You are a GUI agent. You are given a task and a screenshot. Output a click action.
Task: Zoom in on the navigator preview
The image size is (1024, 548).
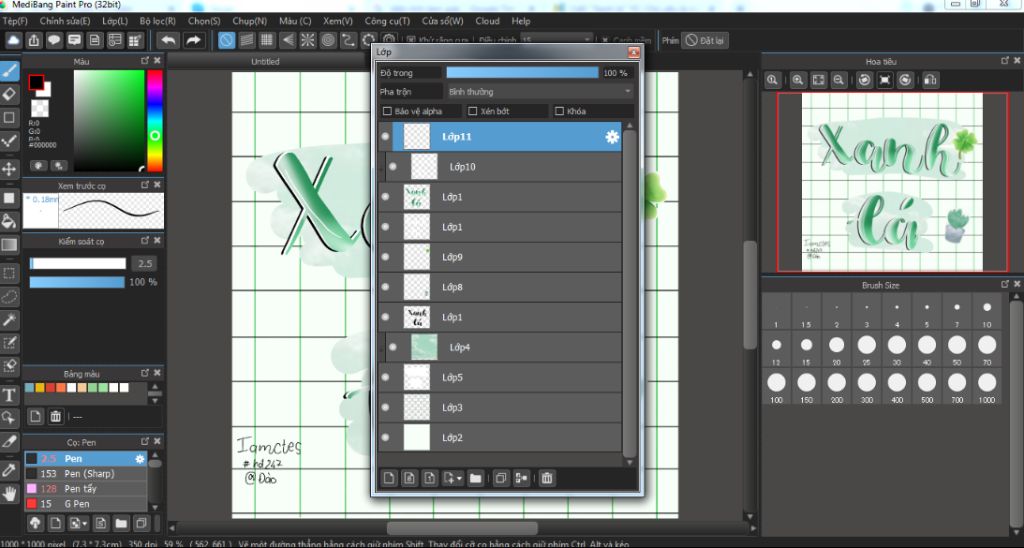point(797,80)
